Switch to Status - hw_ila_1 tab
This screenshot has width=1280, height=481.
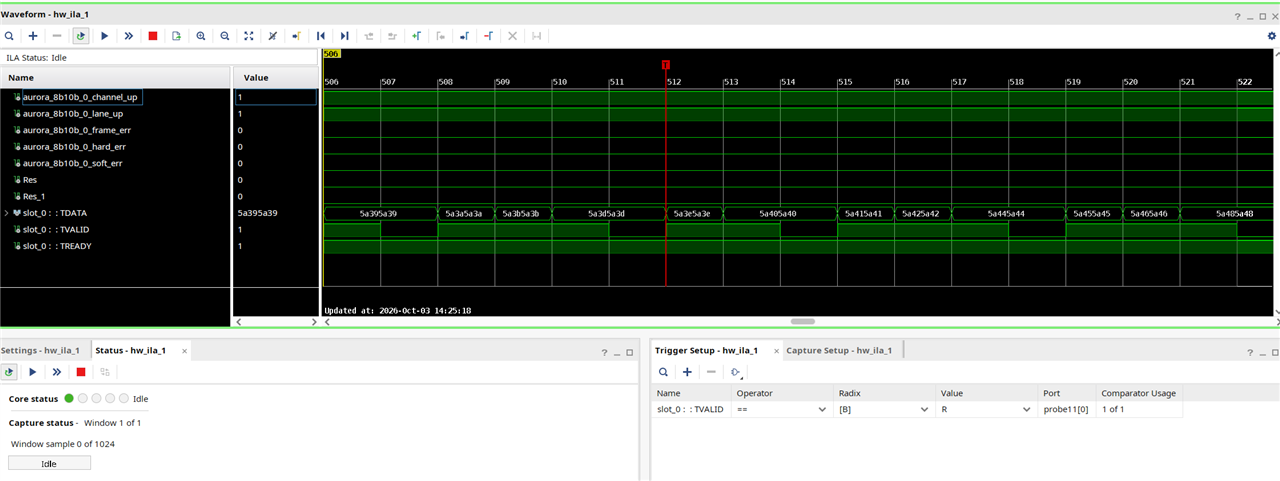click(x=133, y=351)
